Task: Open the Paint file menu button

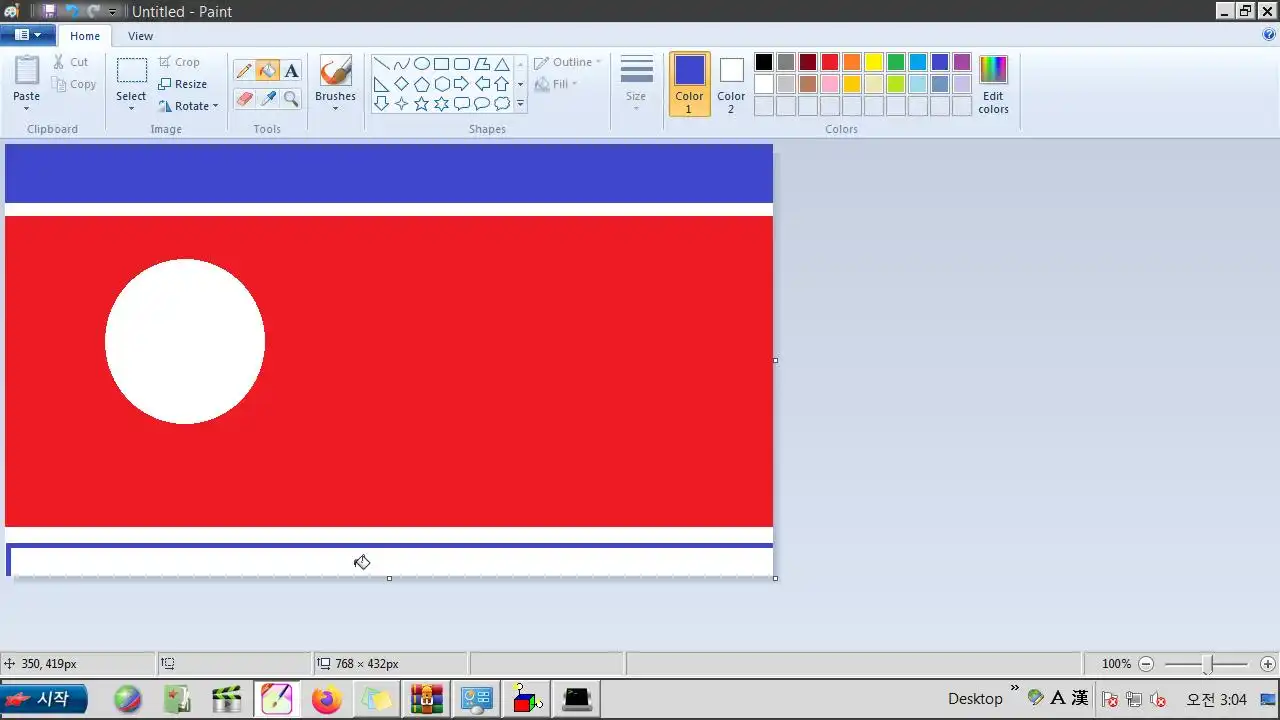Action: point(27,35)
